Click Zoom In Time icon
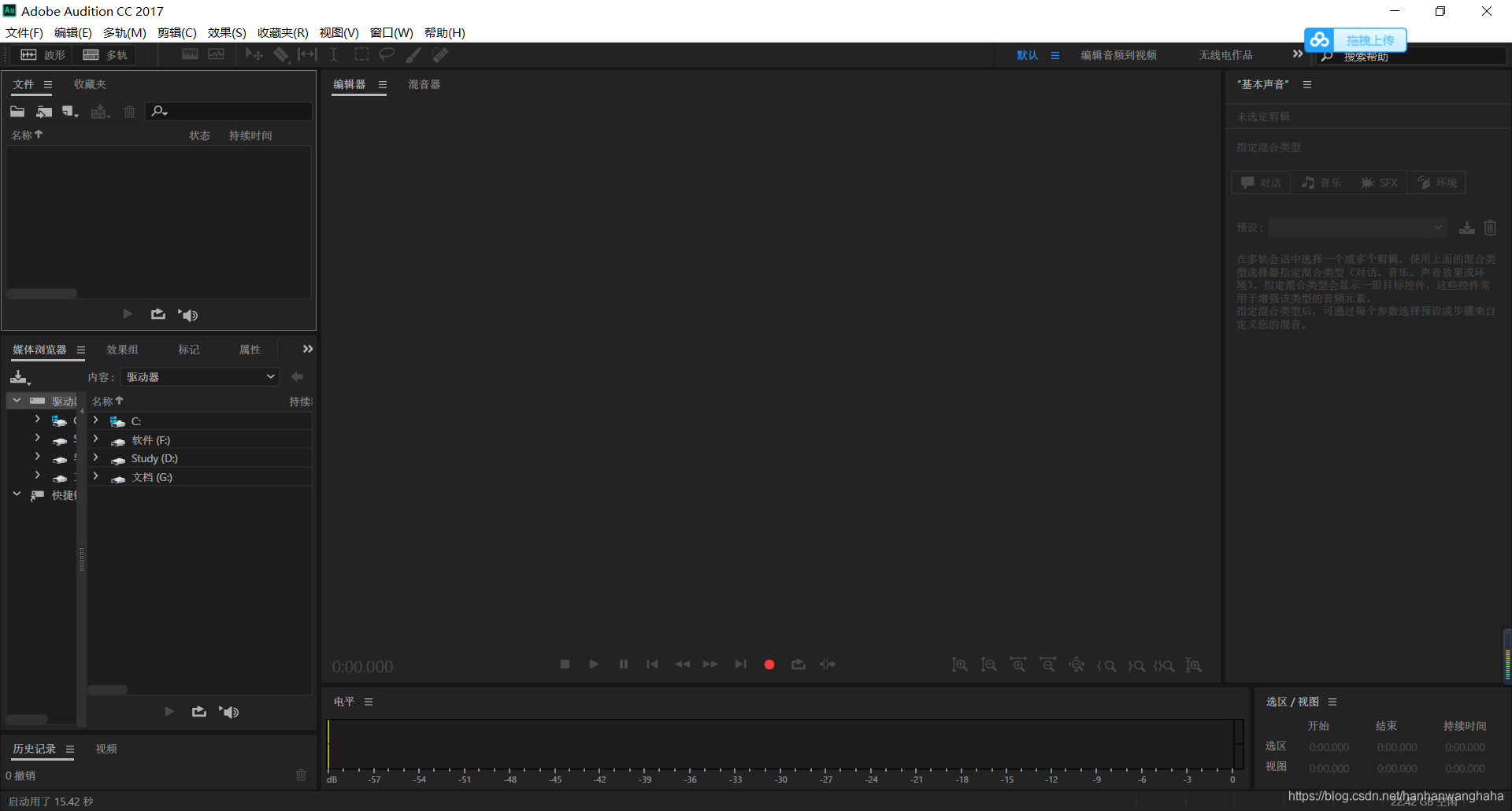Viewport: 1512px width, 811px height. 1018,665
